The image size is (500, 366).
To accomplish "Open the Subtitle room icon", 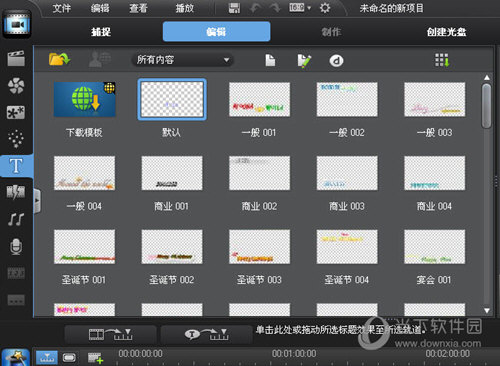I will tap(16, 300).
